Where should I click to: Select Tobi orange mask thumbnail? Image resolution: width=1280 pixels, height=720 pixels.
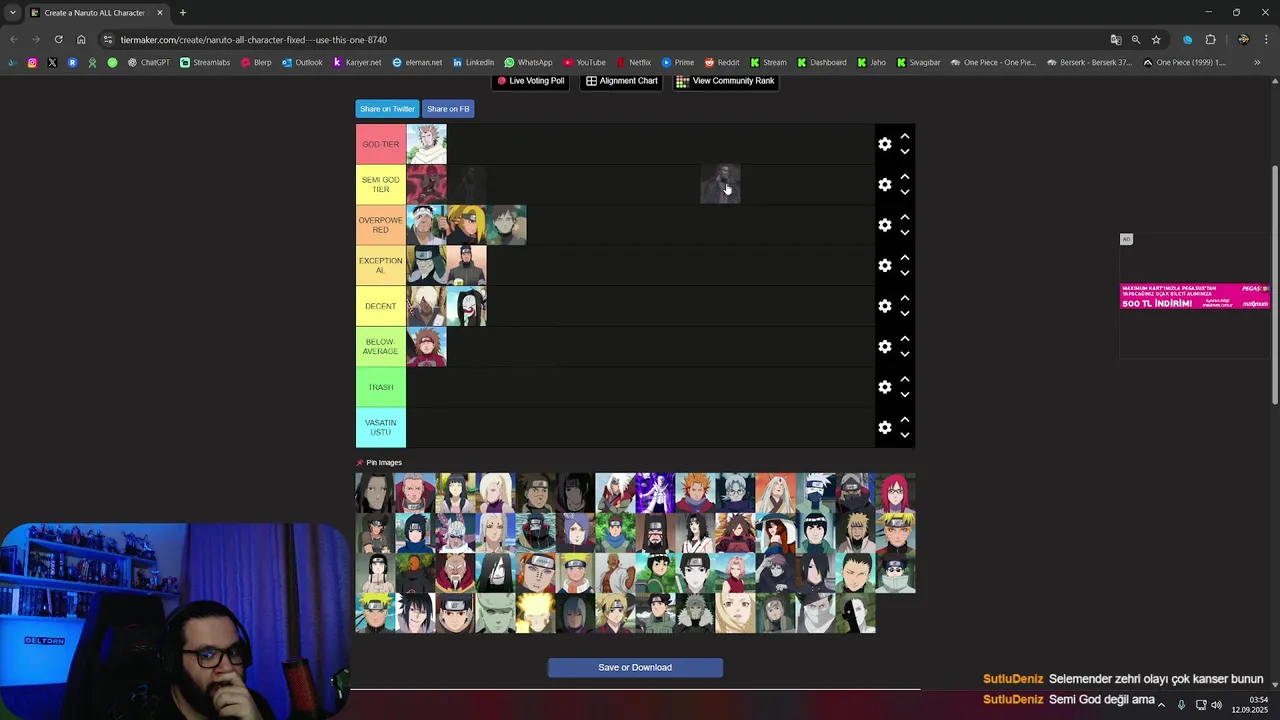[416, 573]
